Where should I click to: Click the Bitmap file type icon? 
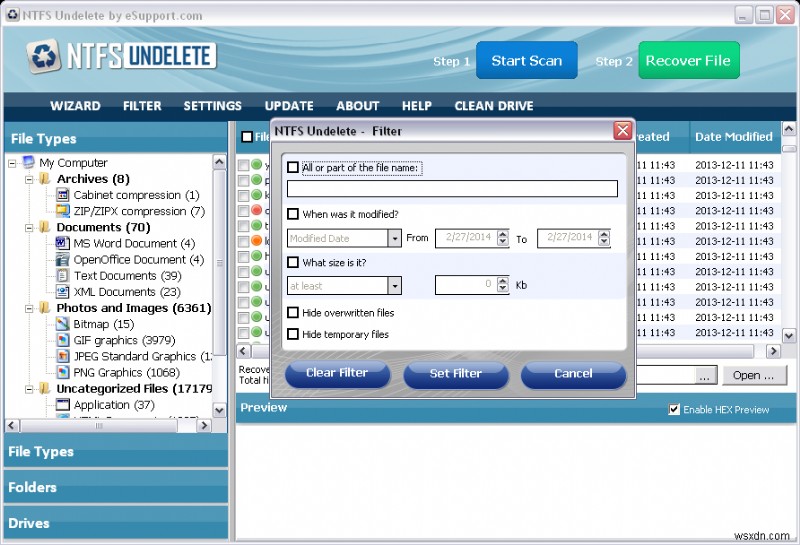pos(63,324)
